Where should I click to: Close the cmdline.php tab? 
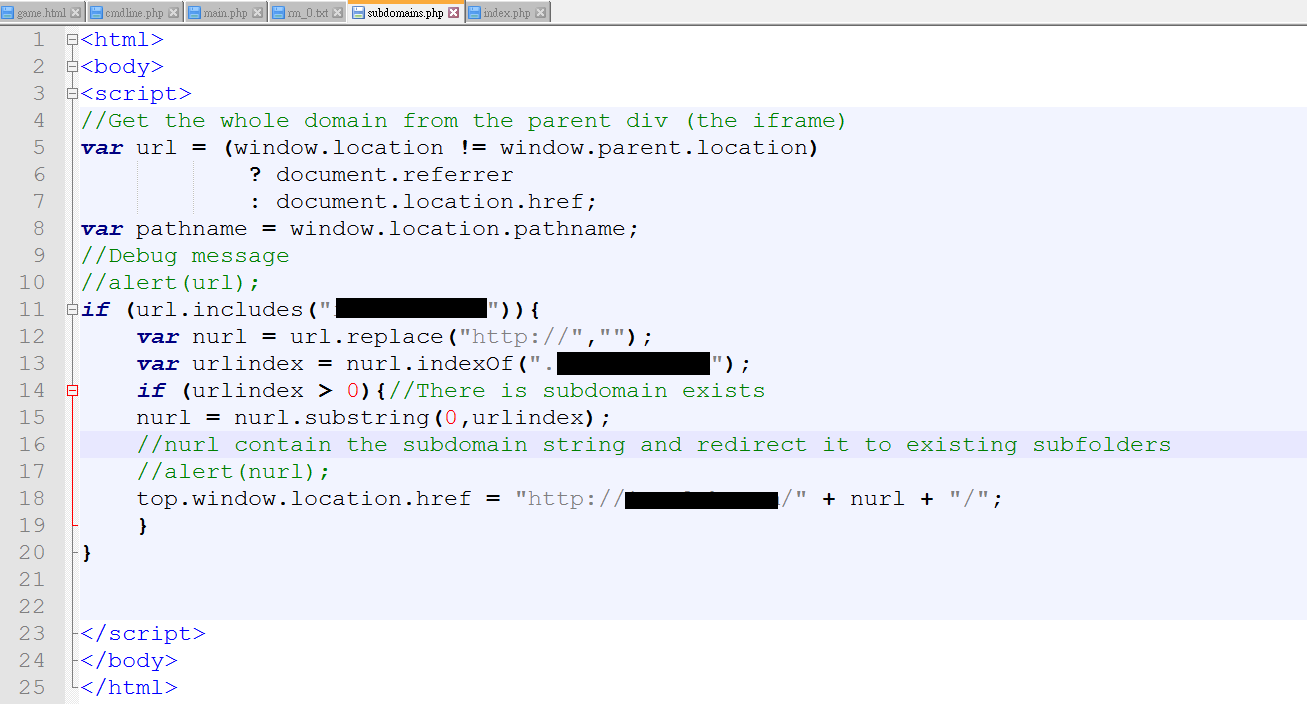pyautogui.click(x=174, y=13)
